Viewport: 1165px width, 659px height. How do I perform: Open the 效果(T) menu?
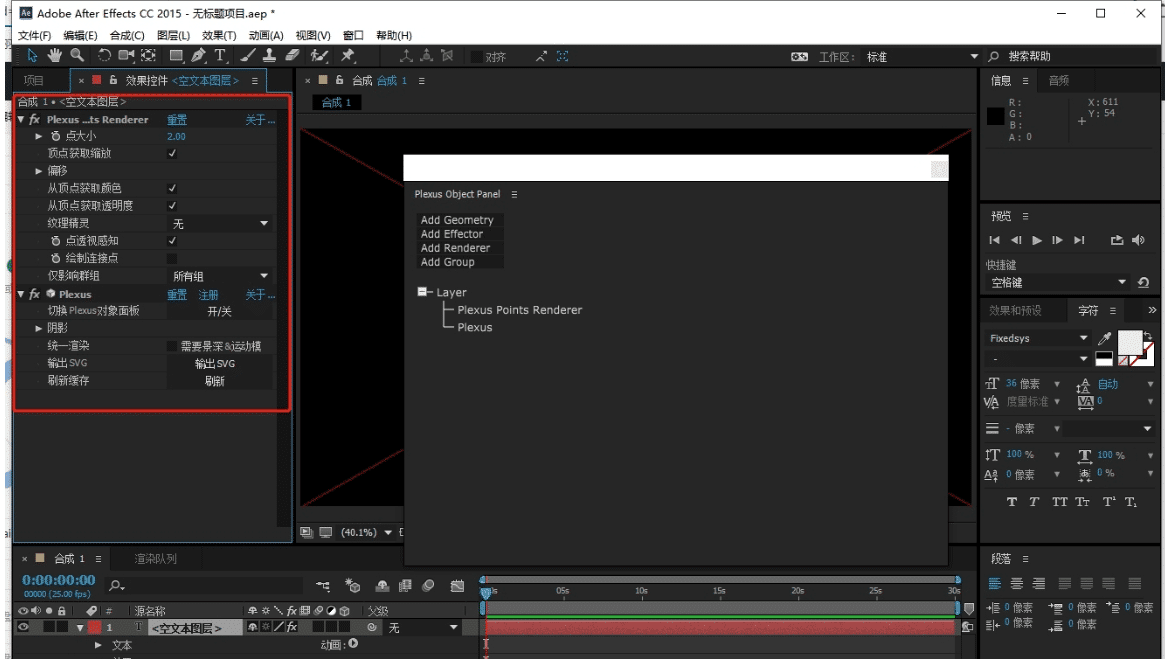point(219,36)
